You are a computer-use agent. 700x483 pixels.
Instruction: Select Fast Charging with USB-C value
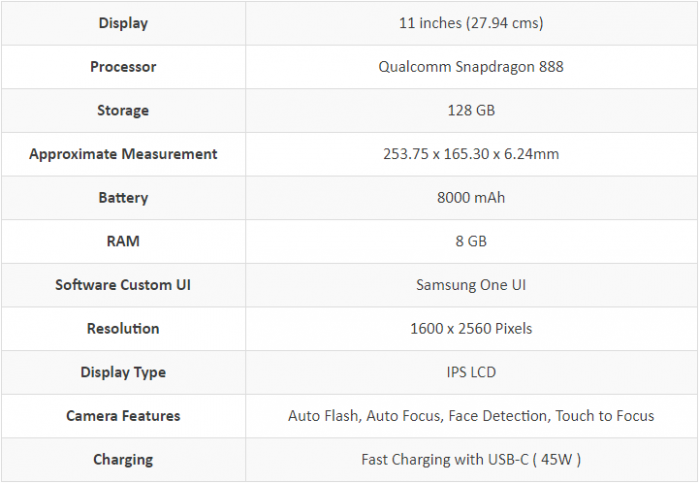coord(471,460)
